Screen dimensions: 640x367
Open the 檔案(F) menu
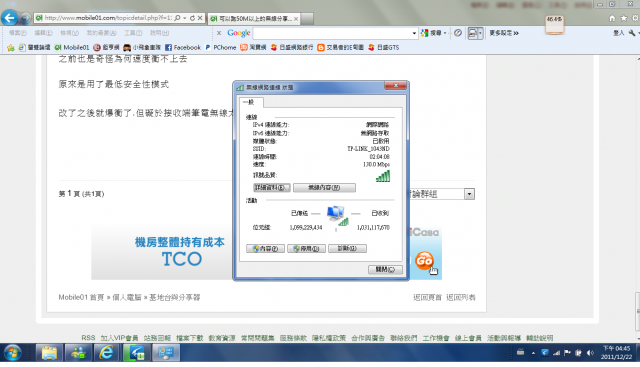tap(18, 33)
